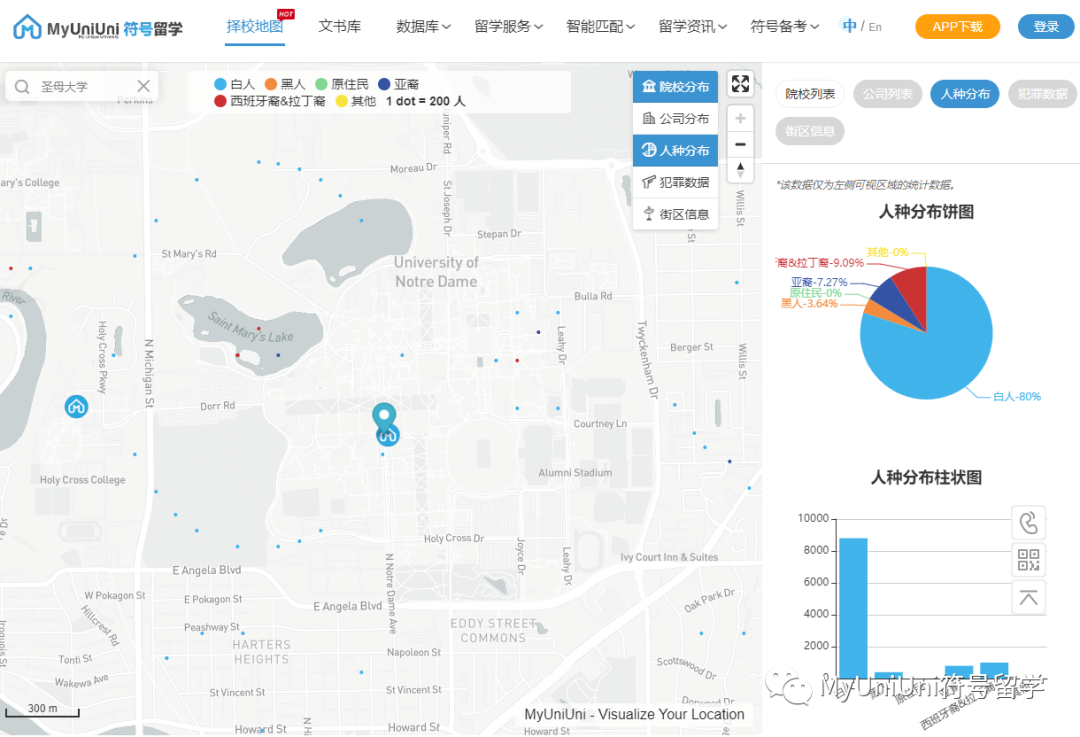Click the fullscreen expand map icon
This screenshot has width=1080, height=737.
tap(740, 84)
